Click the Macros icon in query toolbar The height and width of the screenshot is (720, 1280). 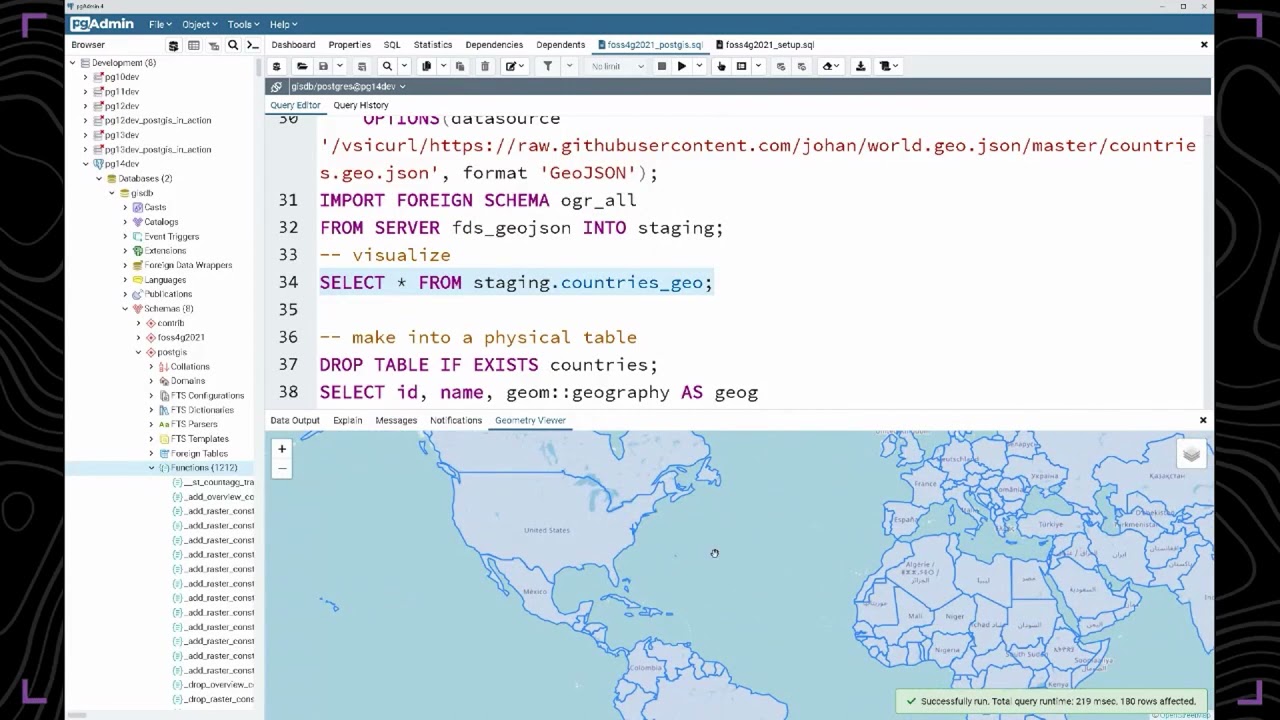[x=884, y=66]
